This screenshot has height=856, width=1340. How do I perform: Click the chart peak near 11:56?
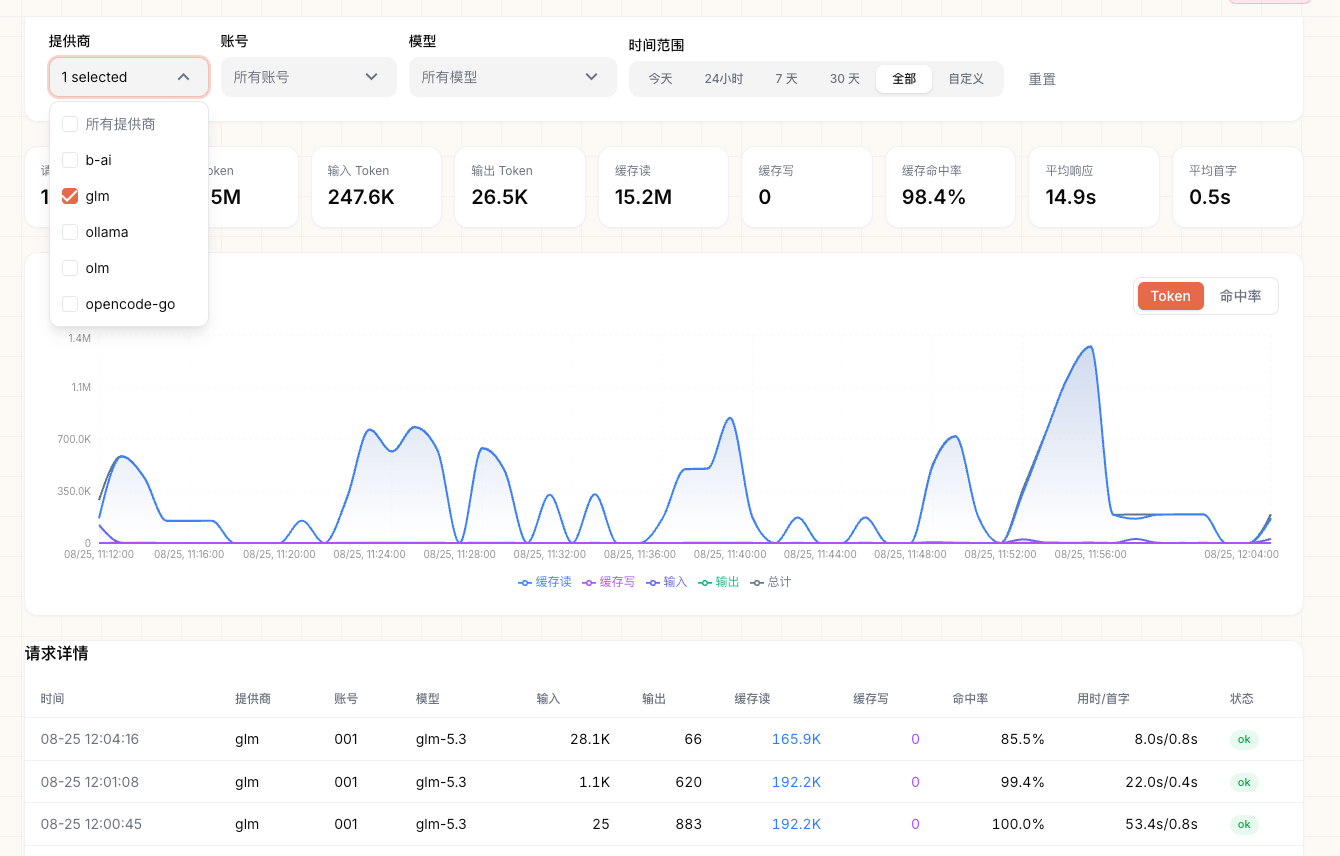(1089, 347)
